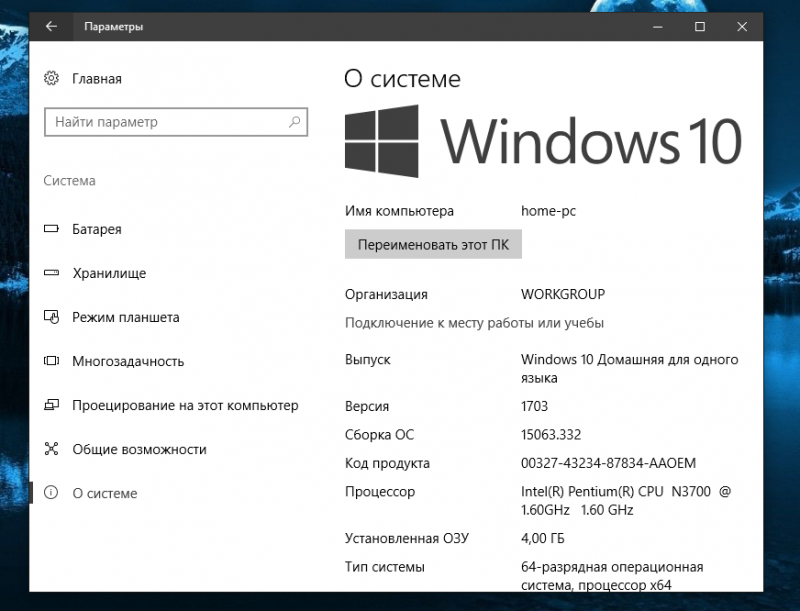Click the Процессор label

[380, 492]
